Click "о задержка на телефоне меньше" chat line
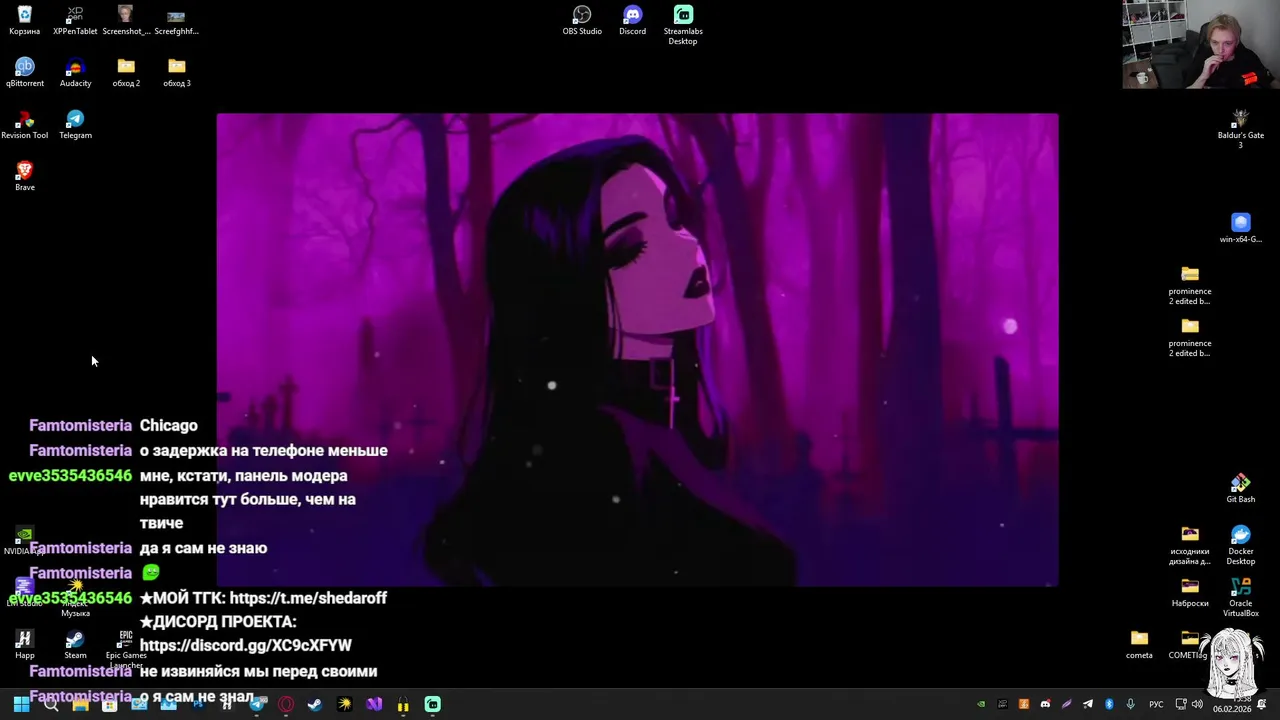Viewport: 1280px width, 720px height. coord(264,451)
